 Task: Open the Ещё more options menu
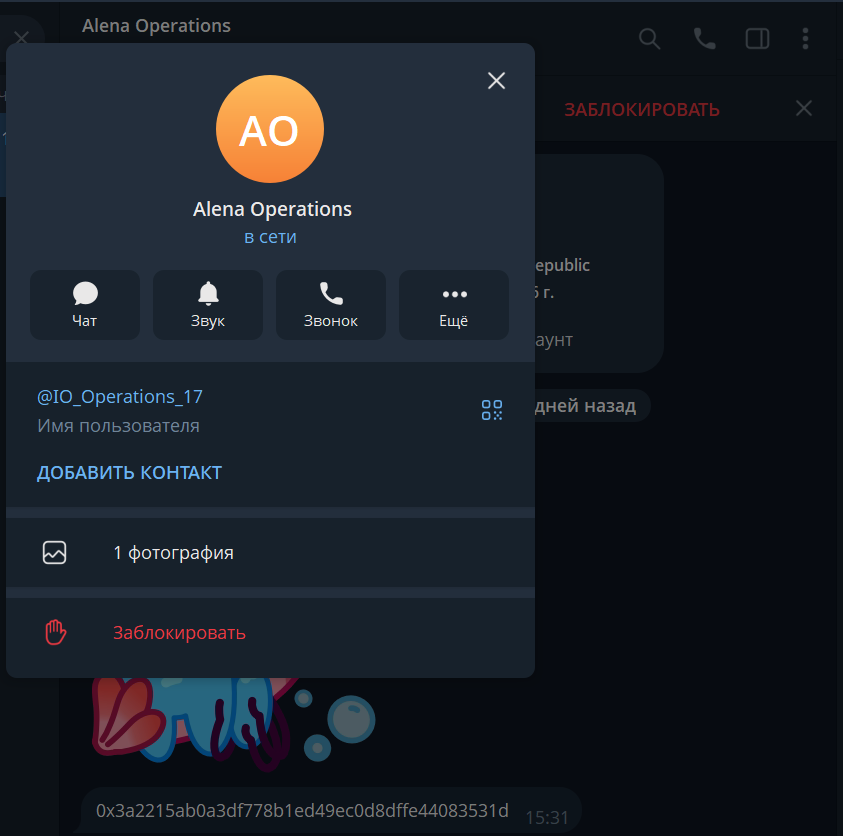click(454, 305)
